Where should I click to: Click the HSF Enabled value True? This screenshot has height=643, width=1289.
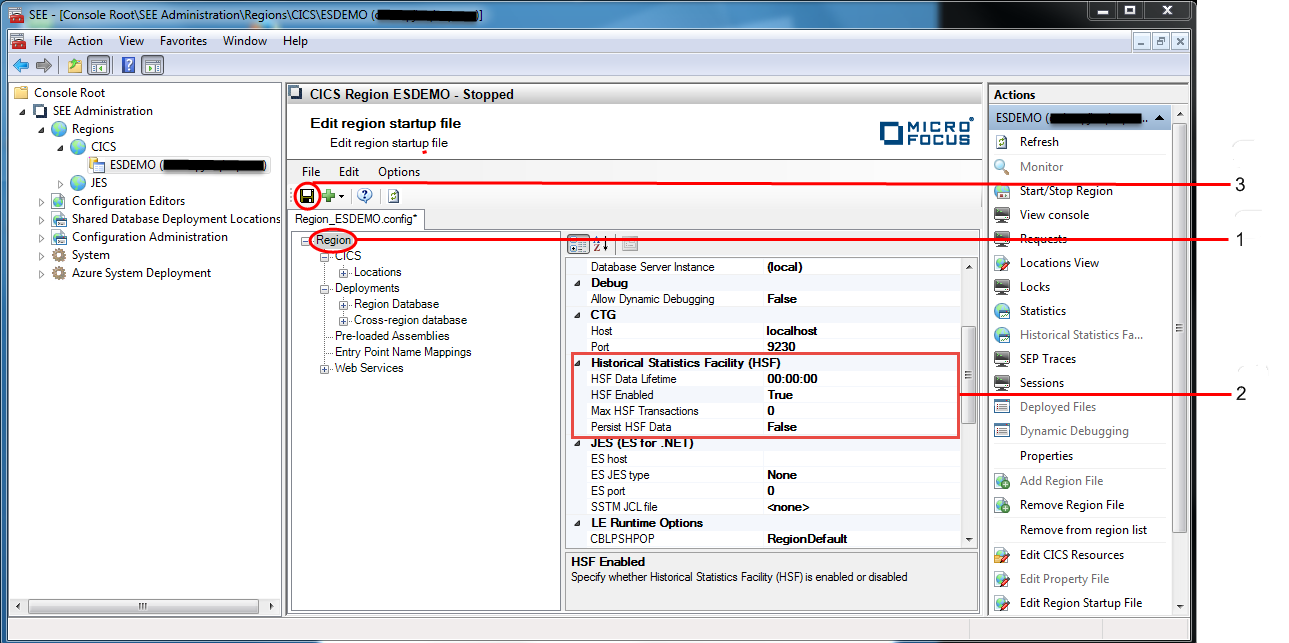tap(780, 395)
